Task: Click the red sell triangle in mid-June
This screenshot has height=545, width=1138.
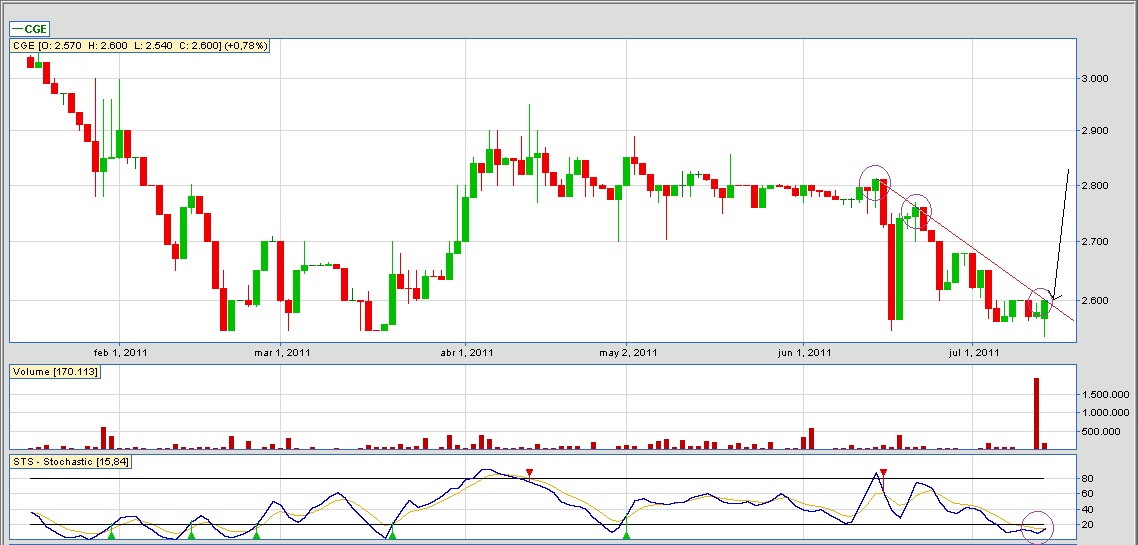Action: click(883, 472)
